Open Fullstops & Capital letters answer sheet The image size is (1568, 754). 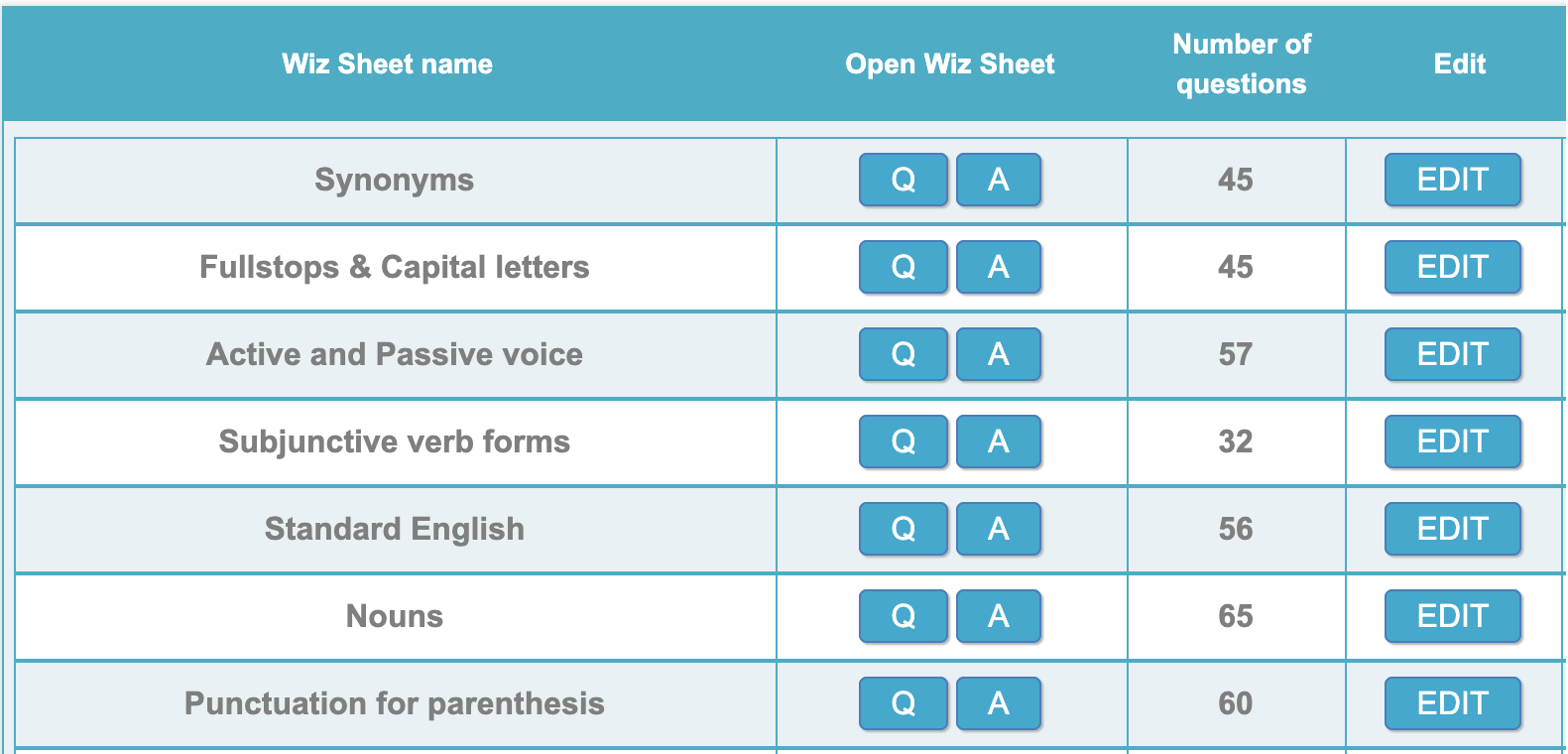pos(999,267)
